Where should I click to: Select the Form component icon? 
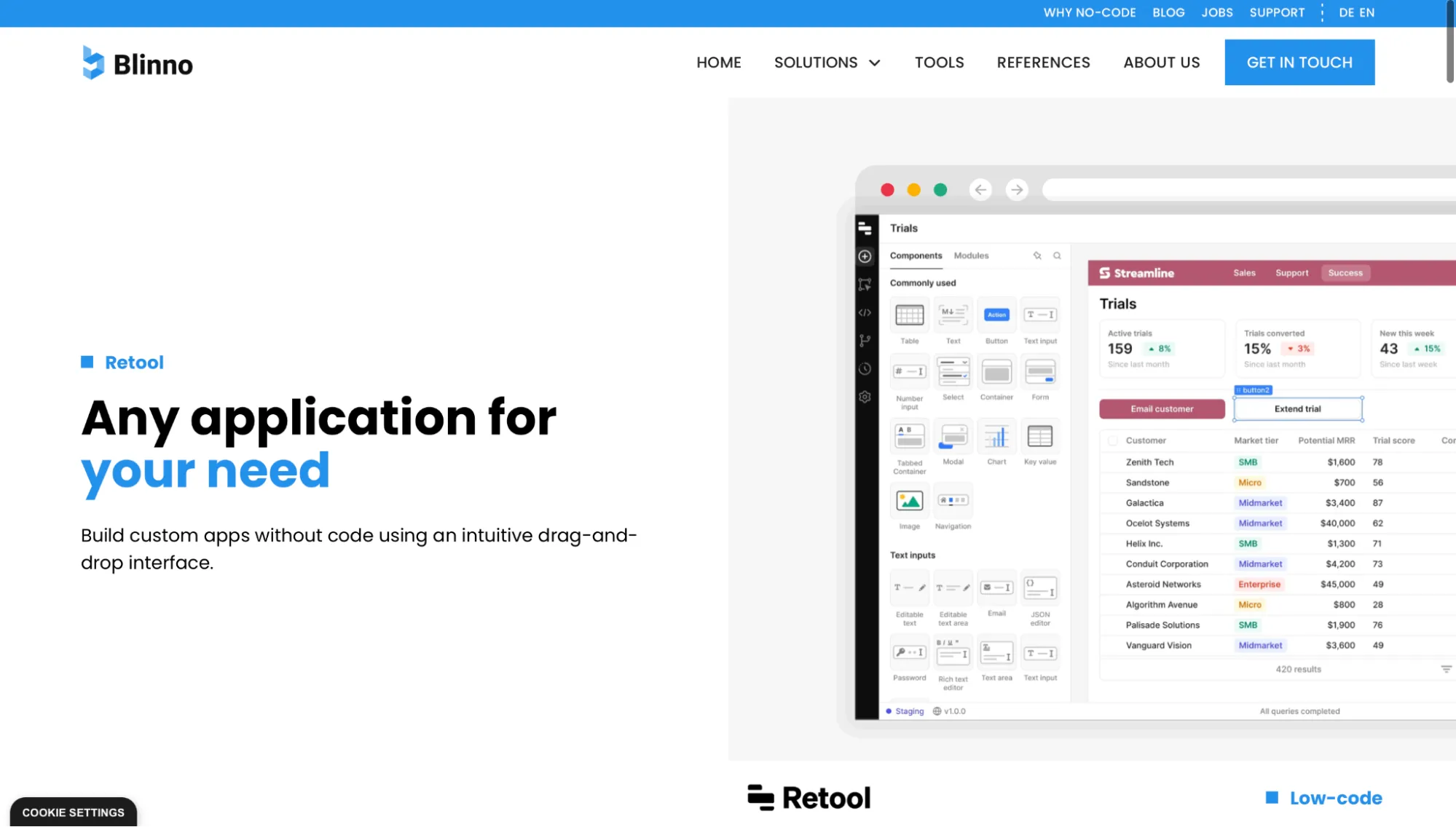pyautogui.click(x=1040, y=372)
